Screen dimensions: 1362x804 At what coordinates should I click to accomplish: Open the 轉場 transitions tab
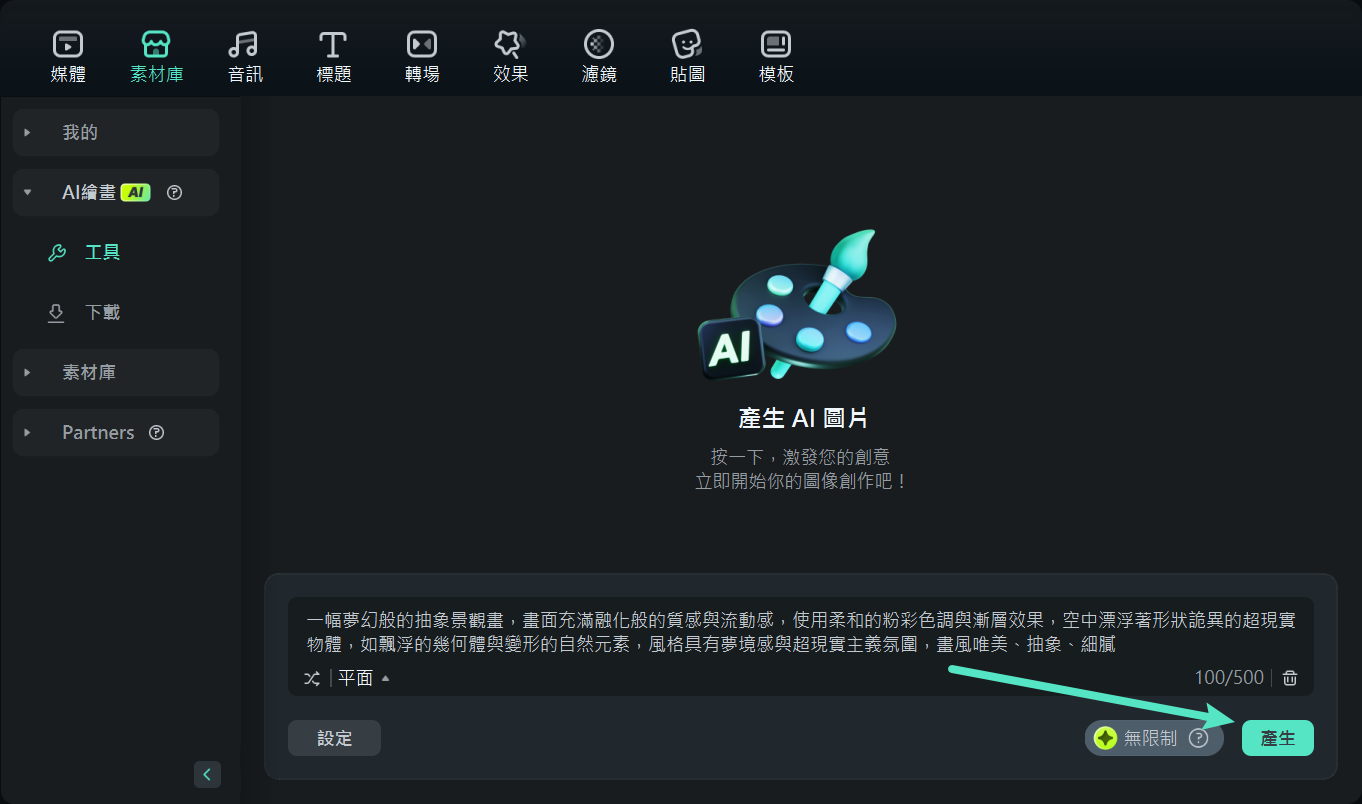(x=422, y=57)
